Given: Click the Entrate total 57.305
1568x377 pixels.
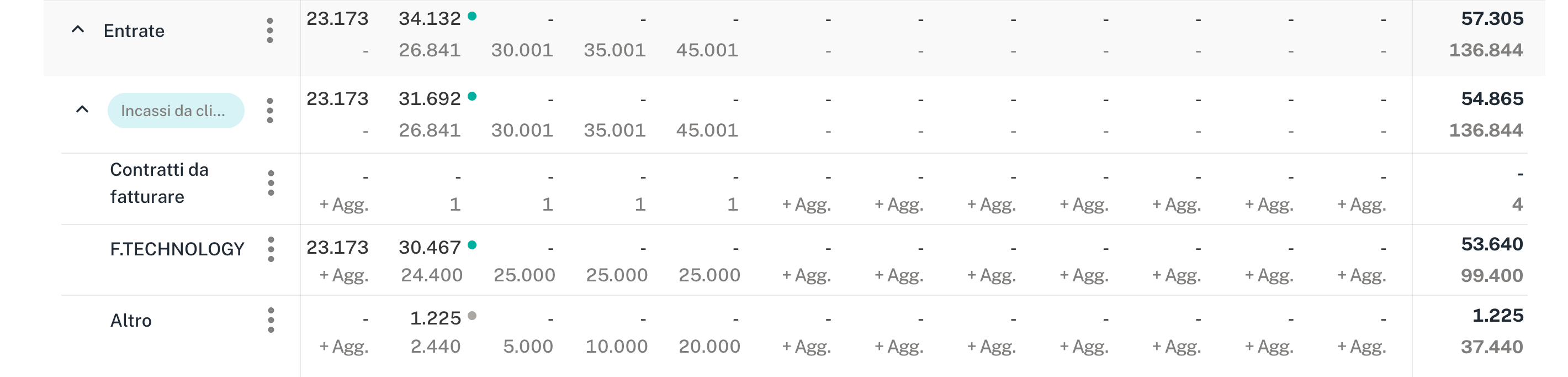Looking at the screenshot, I should point(1492,19).
